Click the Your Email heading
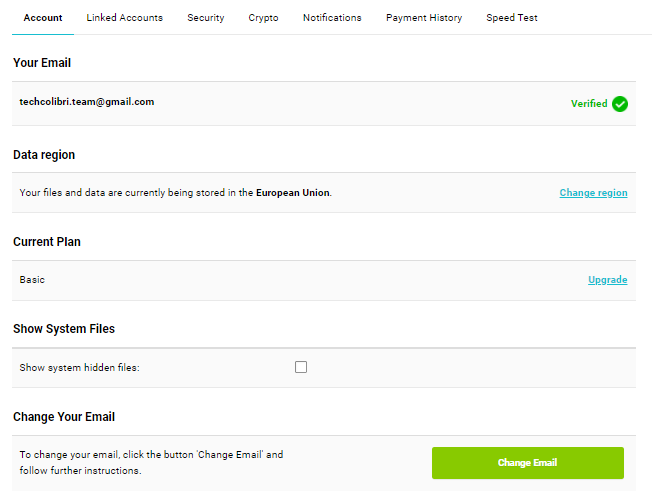 42,63
